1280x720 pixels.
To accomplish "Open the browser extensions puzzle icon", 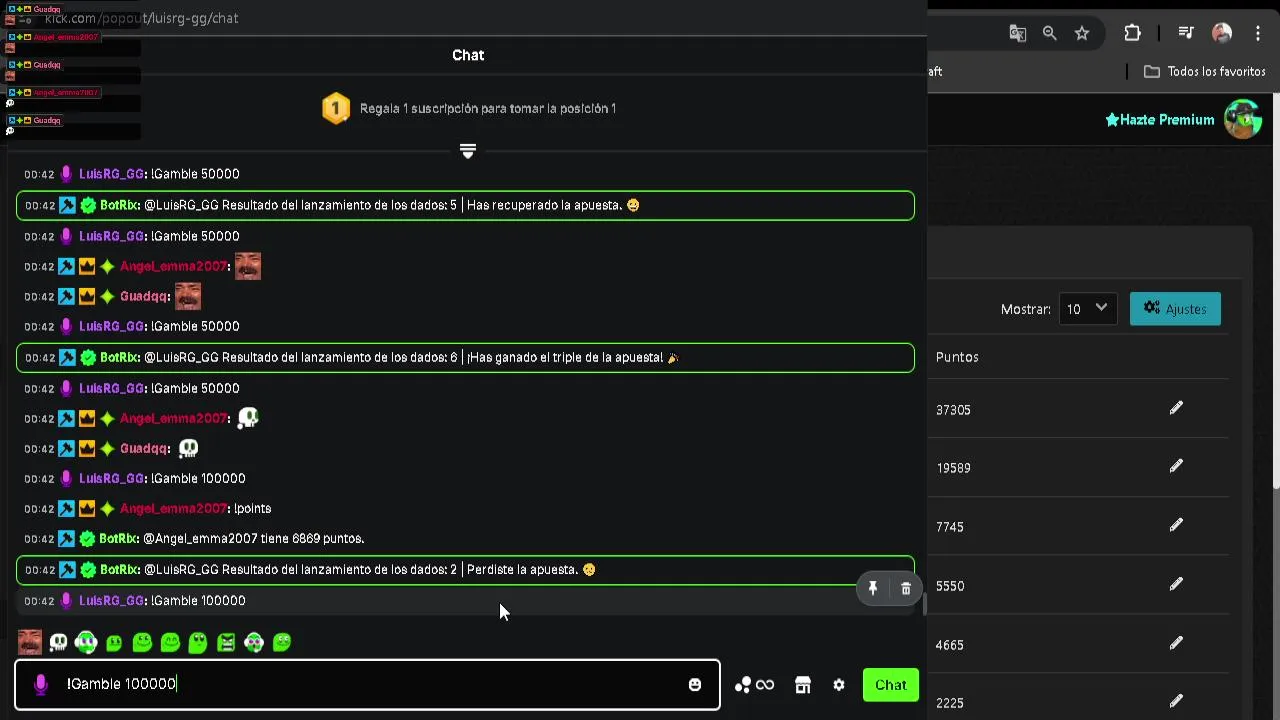I will [x=1132, y=33].
